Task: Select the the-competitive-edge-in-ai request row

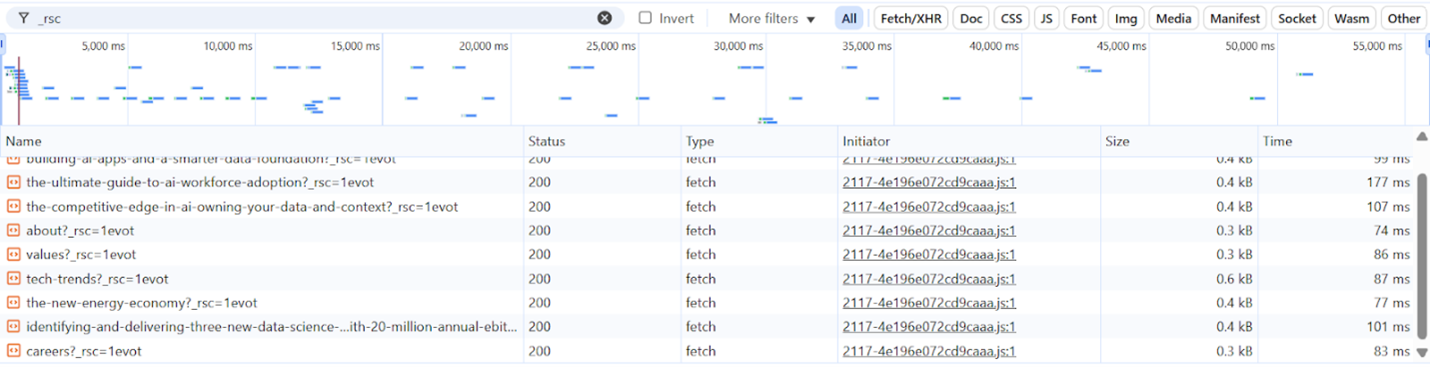Action: tap(707, 206)
